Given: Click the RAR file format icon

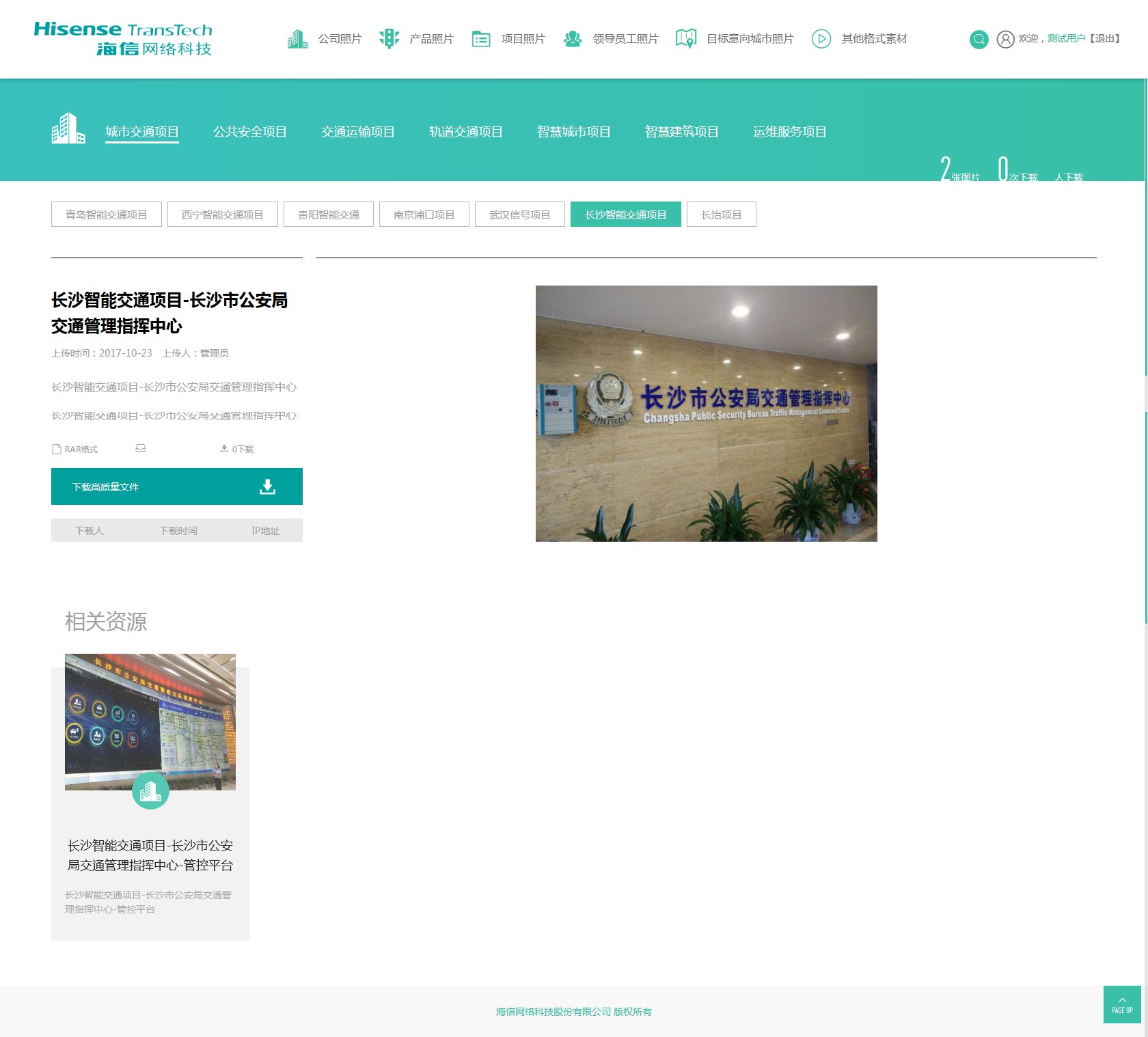Looking at the screenshot, I should [57, 449].
